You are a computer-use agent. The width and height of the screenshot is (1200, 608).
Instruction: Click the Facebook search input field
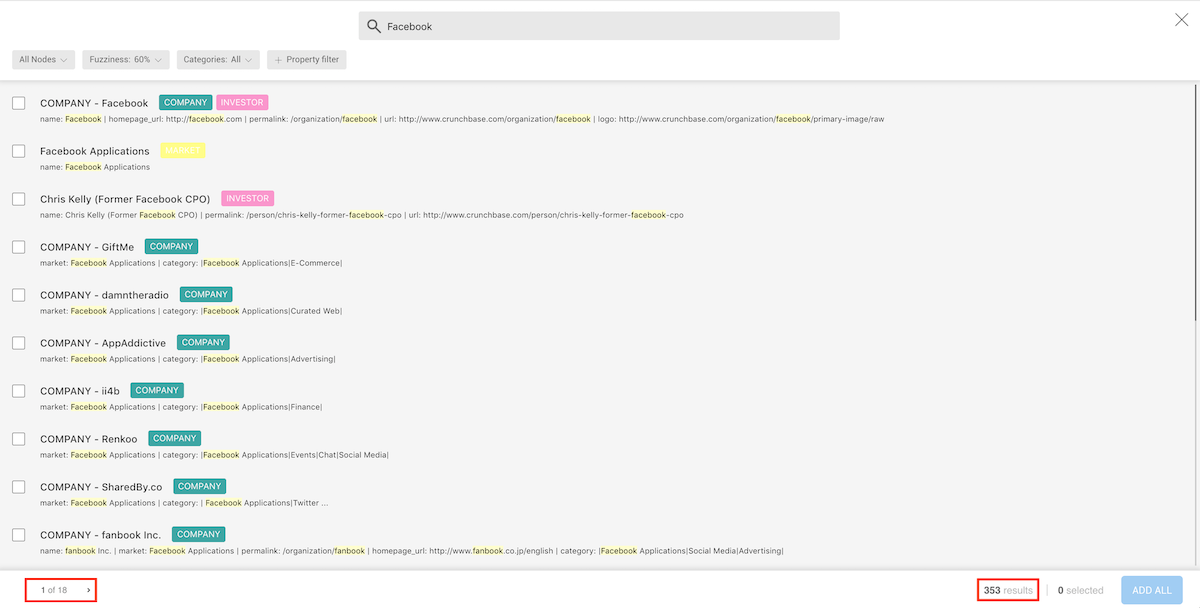point(610,27)
